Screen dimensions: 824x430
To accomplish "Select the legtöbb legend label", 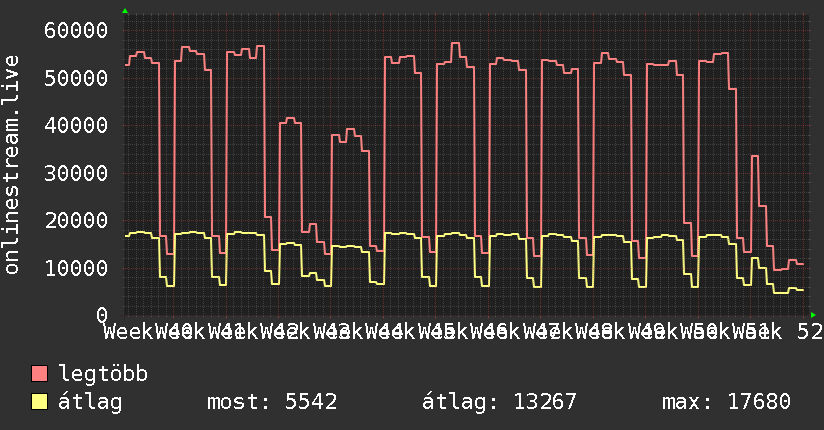I will coord(104,374).
